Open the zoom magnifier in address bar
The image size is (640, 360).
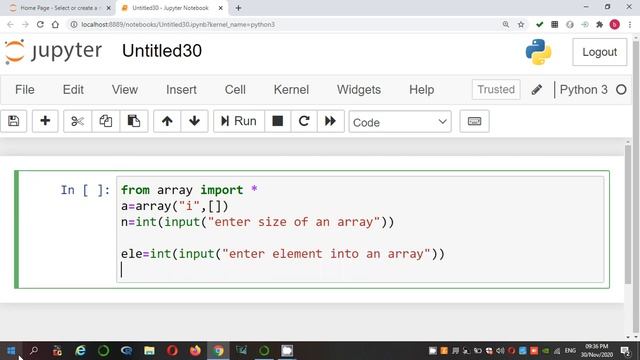[x=506, y=24]
